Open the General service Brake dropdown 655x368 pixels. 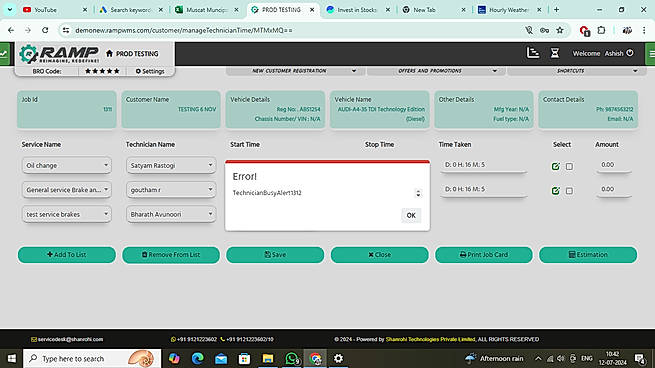[x=67, y=190]
